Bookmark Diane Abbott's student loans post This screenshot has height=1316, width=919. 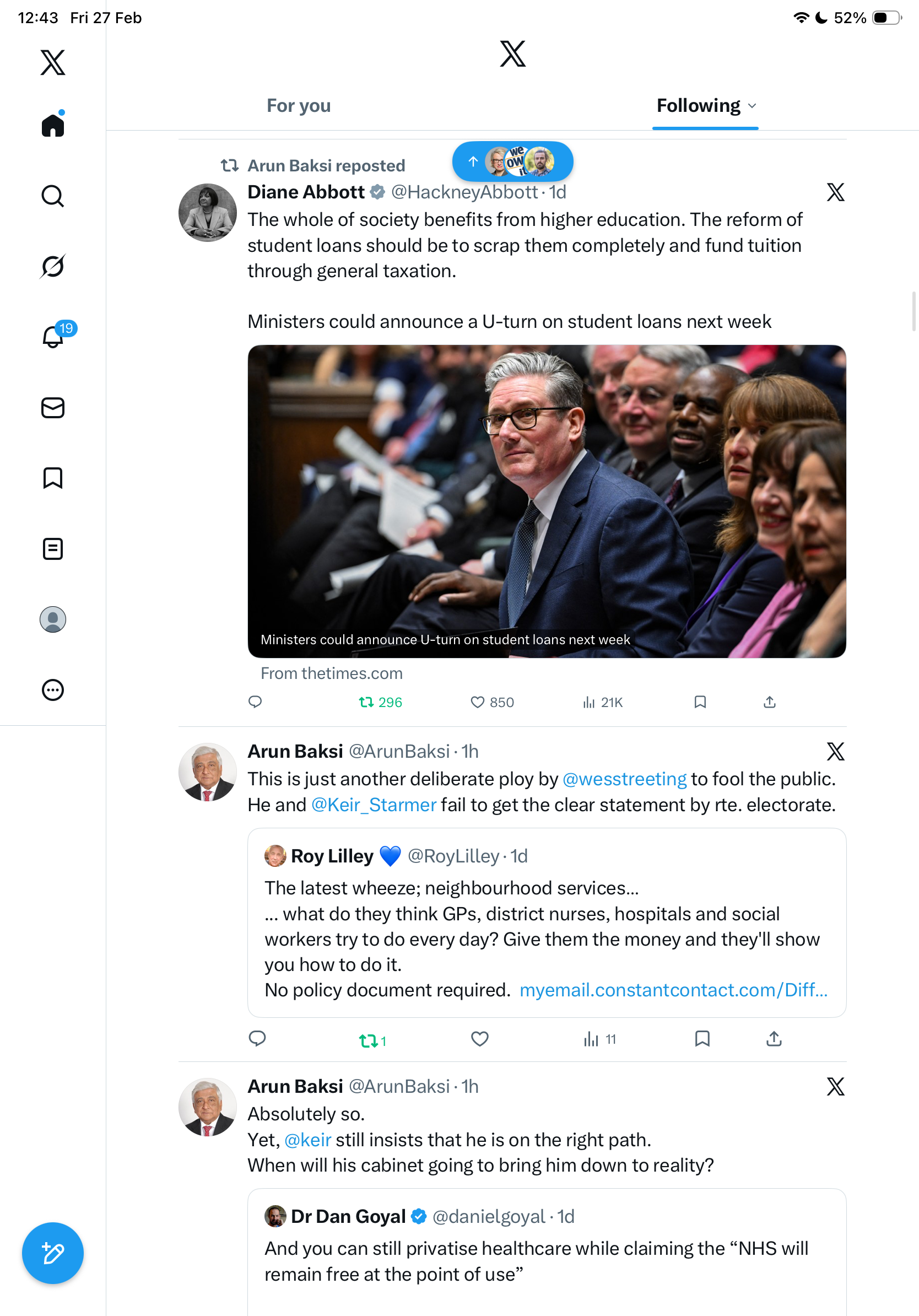tap(700, 702)
